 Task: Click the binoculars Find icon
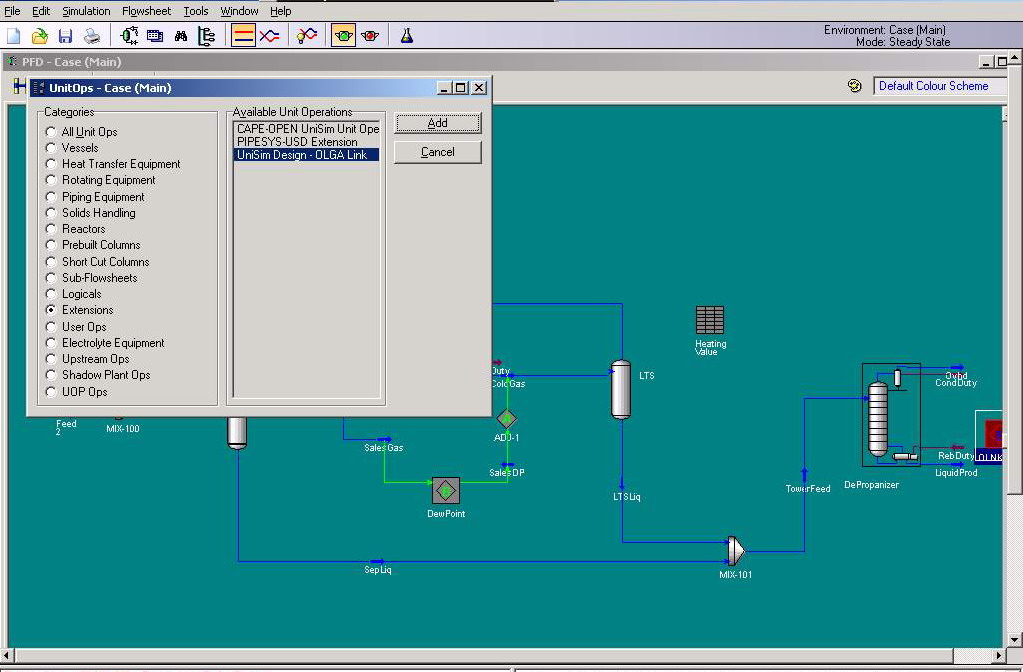click(181, 36)
